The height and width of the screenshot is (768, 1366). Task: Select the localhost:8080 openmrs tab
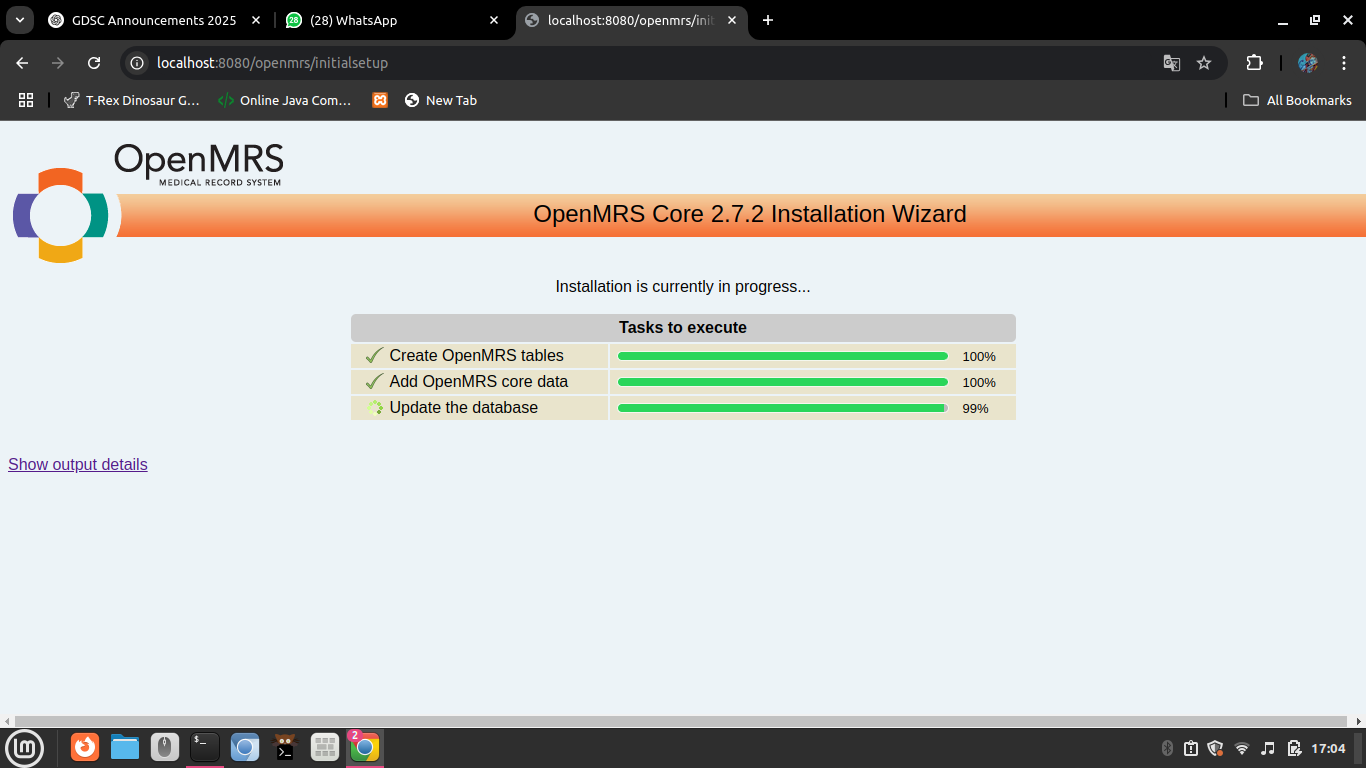pos(632,20)
